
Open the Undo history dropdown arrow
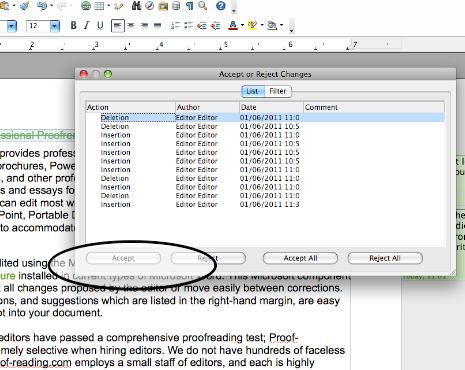click(51, 6)
